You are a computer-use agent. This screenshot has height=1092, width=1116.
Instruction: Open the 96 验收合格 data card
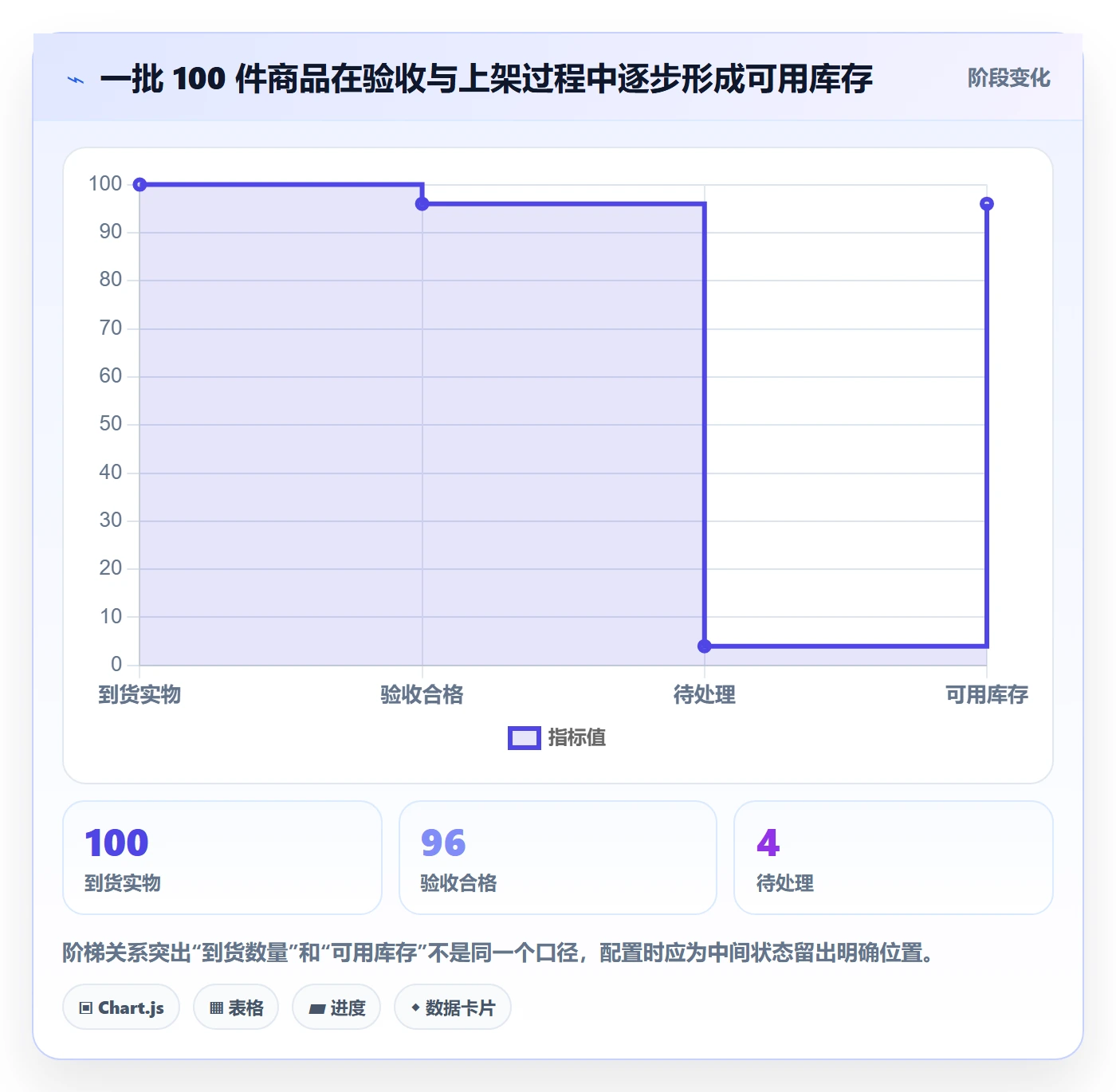[x=558, y=858]
